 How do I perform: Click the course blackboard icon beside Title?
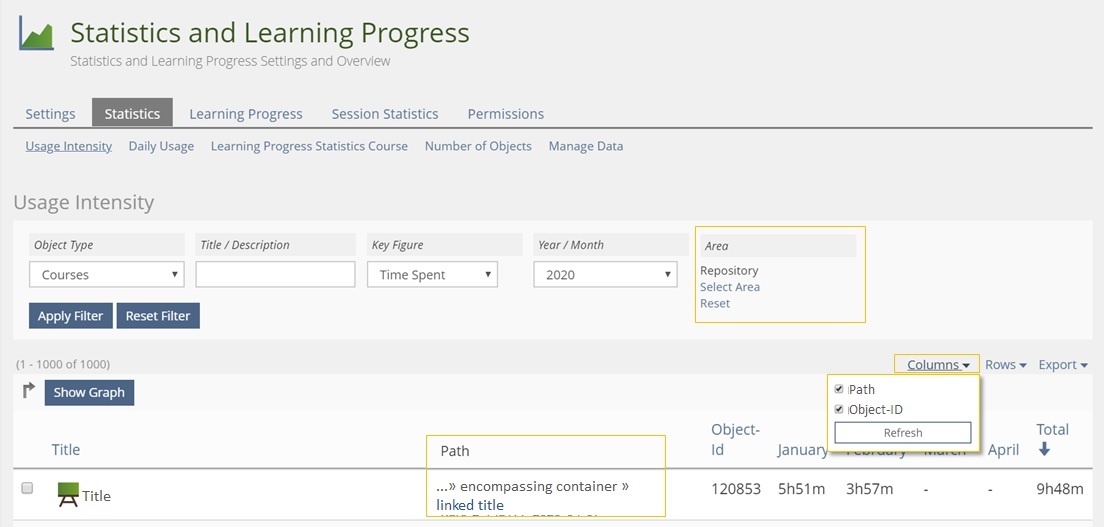68,495
